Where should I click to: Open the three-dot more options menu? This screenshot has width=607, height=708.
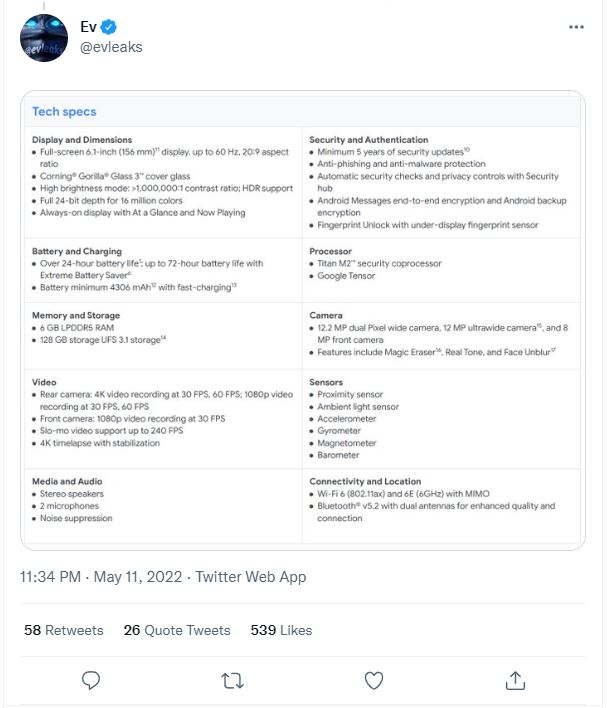(x=577, y=28)
